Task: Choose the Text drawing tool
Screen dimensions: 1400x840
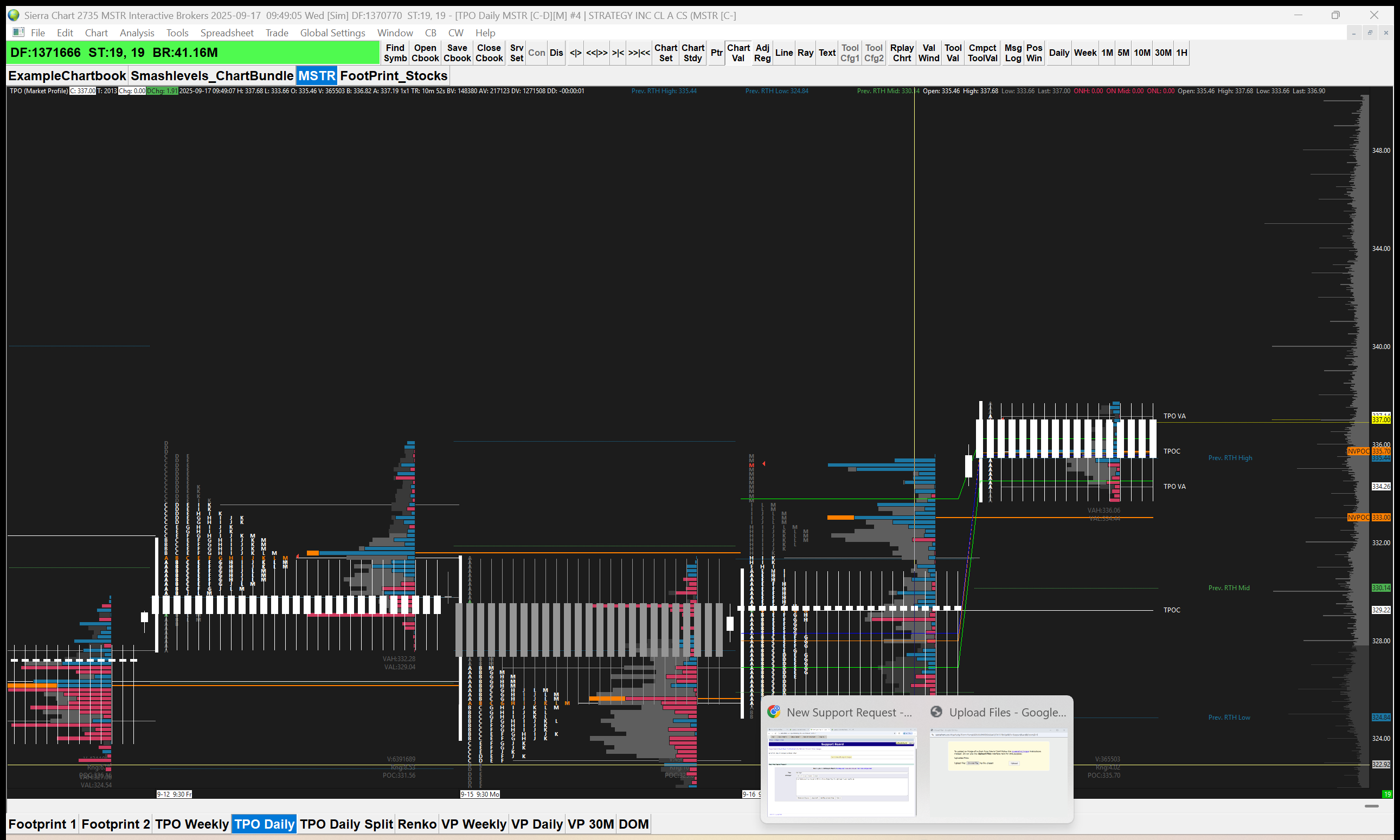Action: point(826,53)
